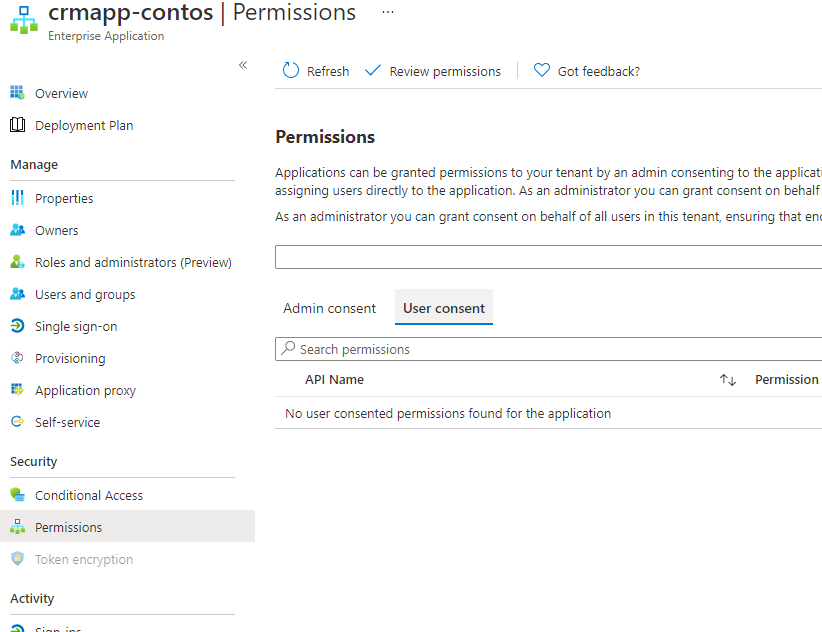
Task: Click the Single sign-on icon
Action: [17, 326]
